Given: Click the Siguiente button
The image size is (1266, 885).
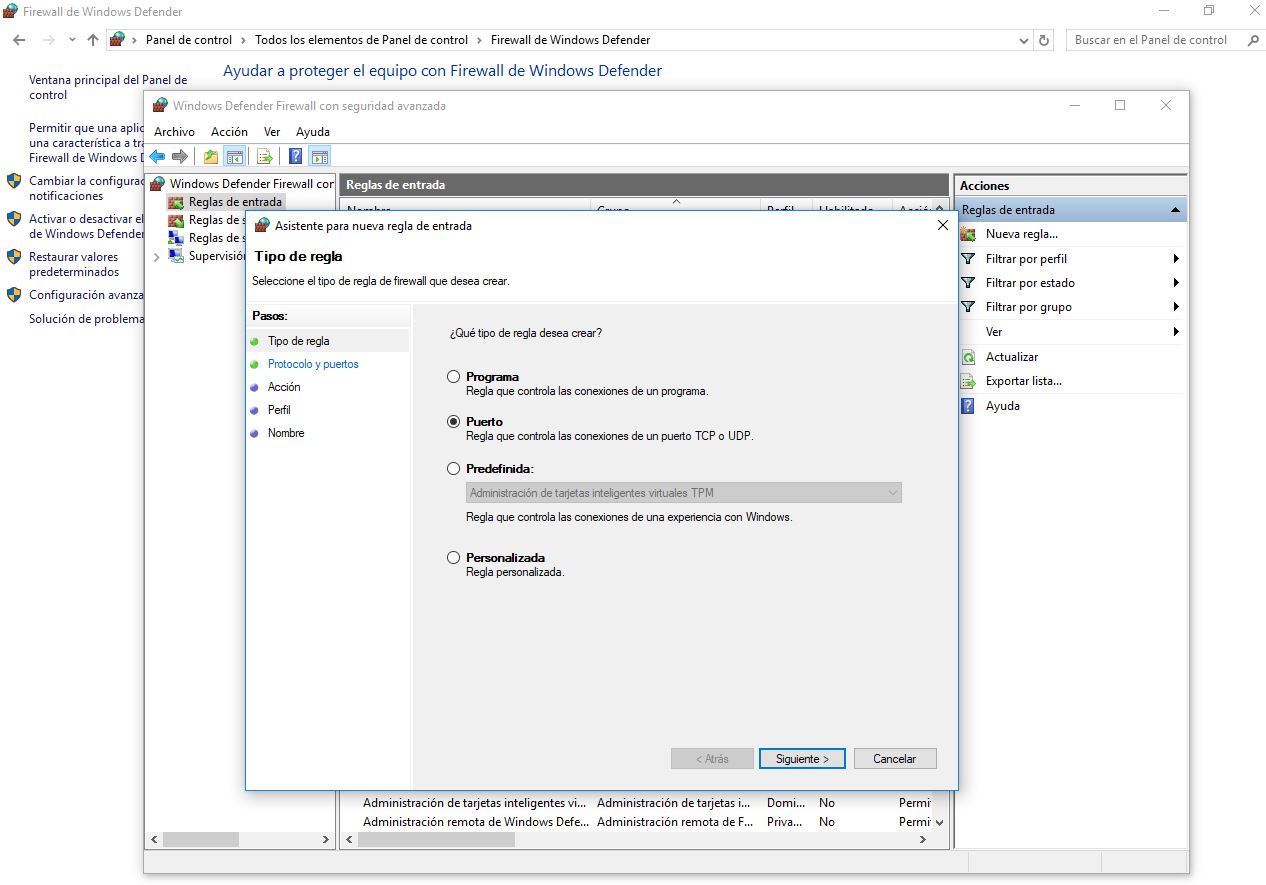Looking at the screenshot, I should click(x=802, y=759).
